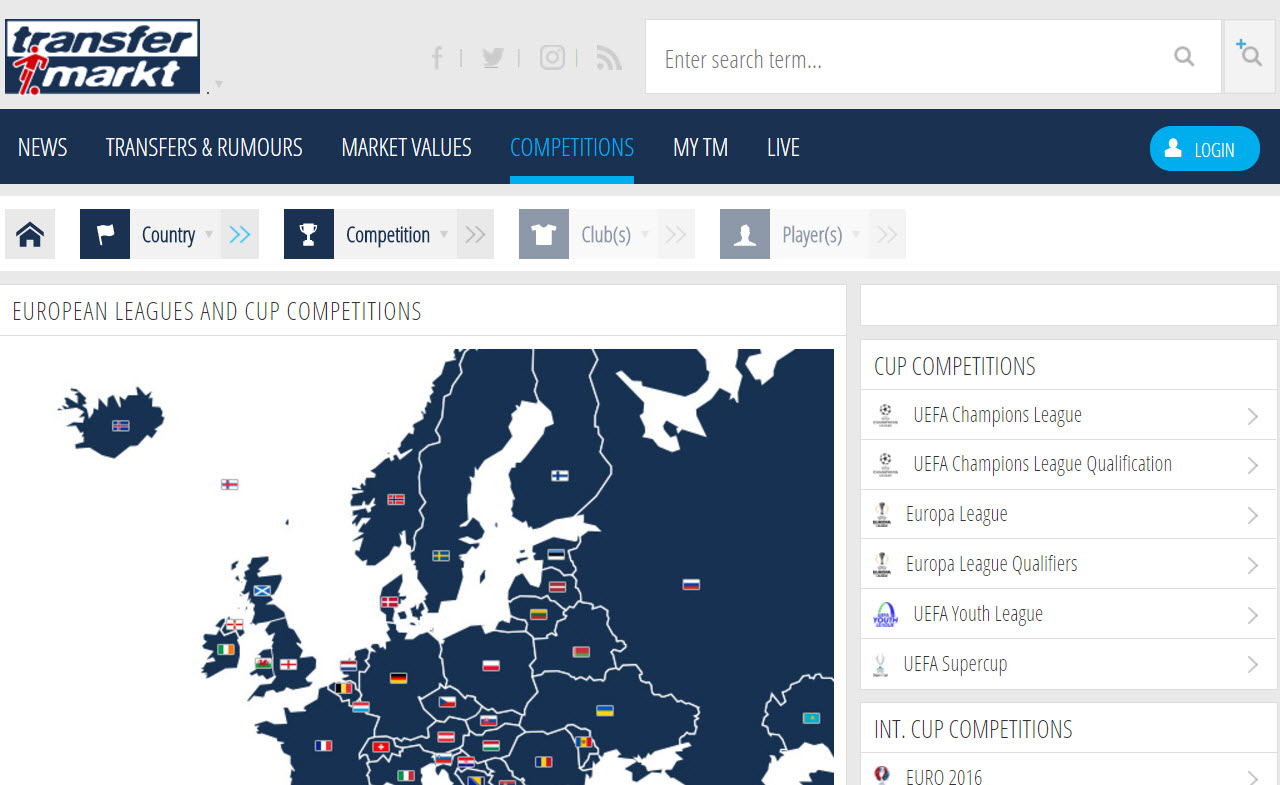Viewport: 1280px width, 785px height.
Task: Select the Norway flag on the map
Action: [x=396, y=499]
